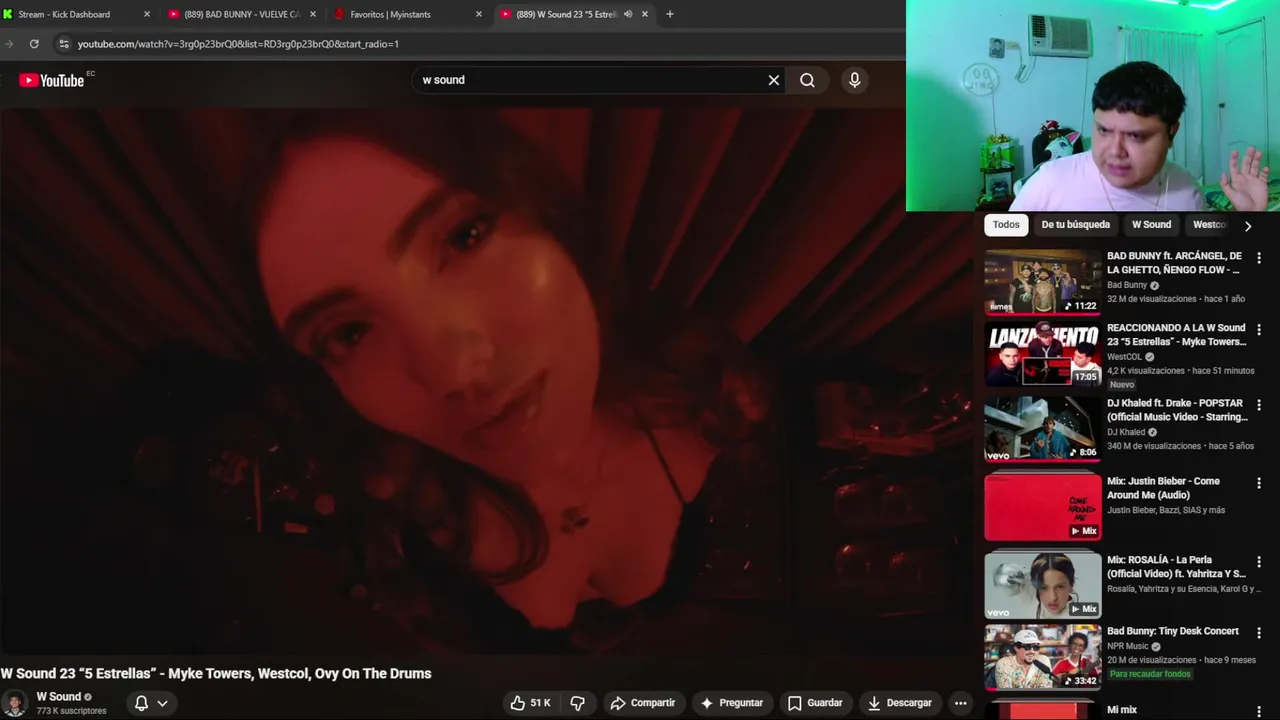Viewport: 1280px width, 720px height.
Task: Click the Compartir share button
Action: [643, 703]
